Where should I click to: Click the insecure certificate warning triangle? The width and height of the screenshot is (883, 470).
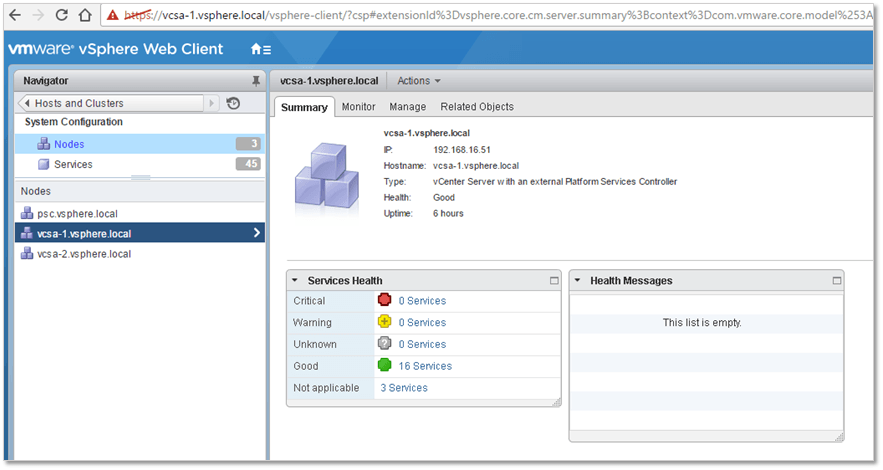[113, 15]
